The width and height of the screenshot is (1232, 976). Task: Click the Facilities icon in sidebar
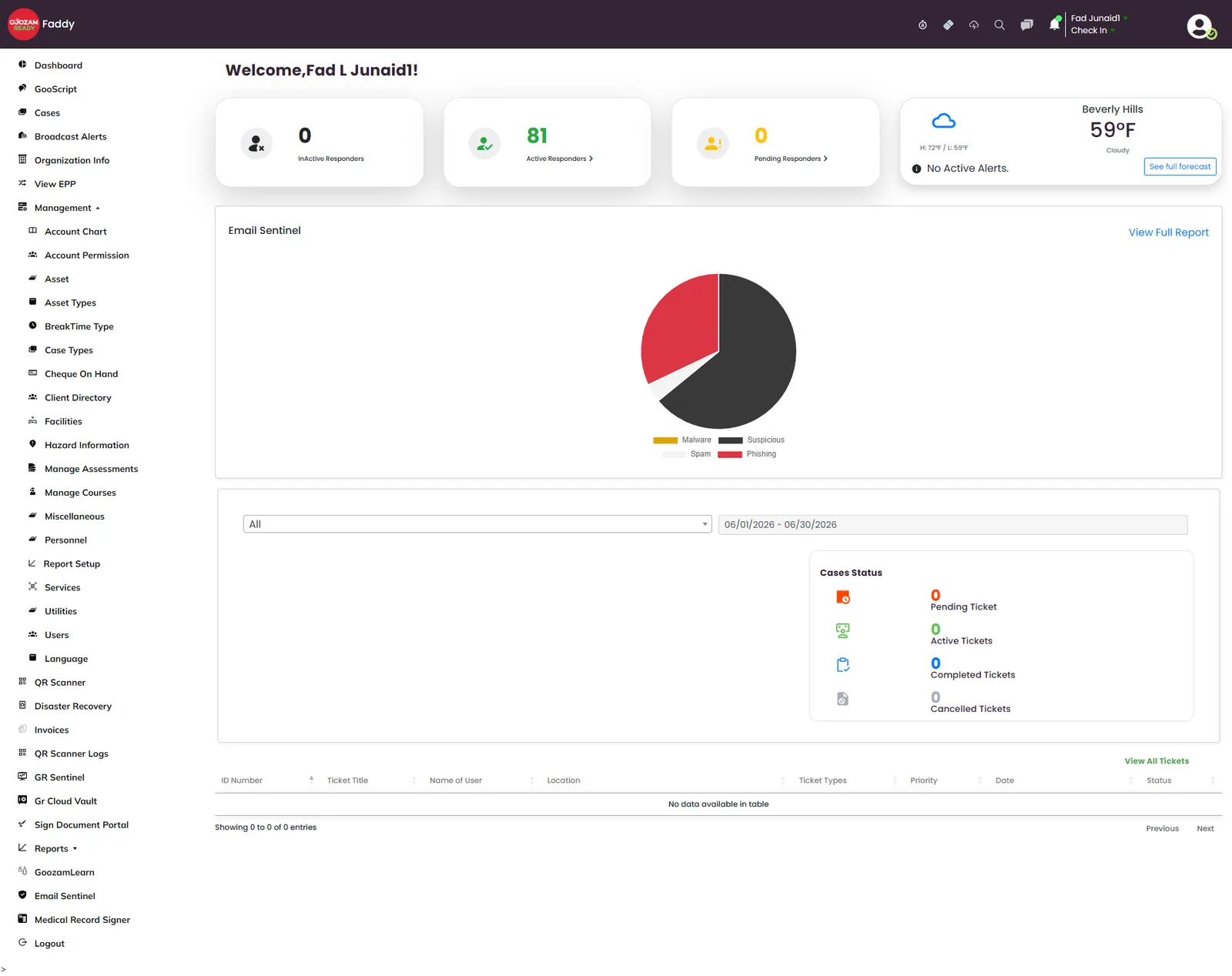(32, 421)
